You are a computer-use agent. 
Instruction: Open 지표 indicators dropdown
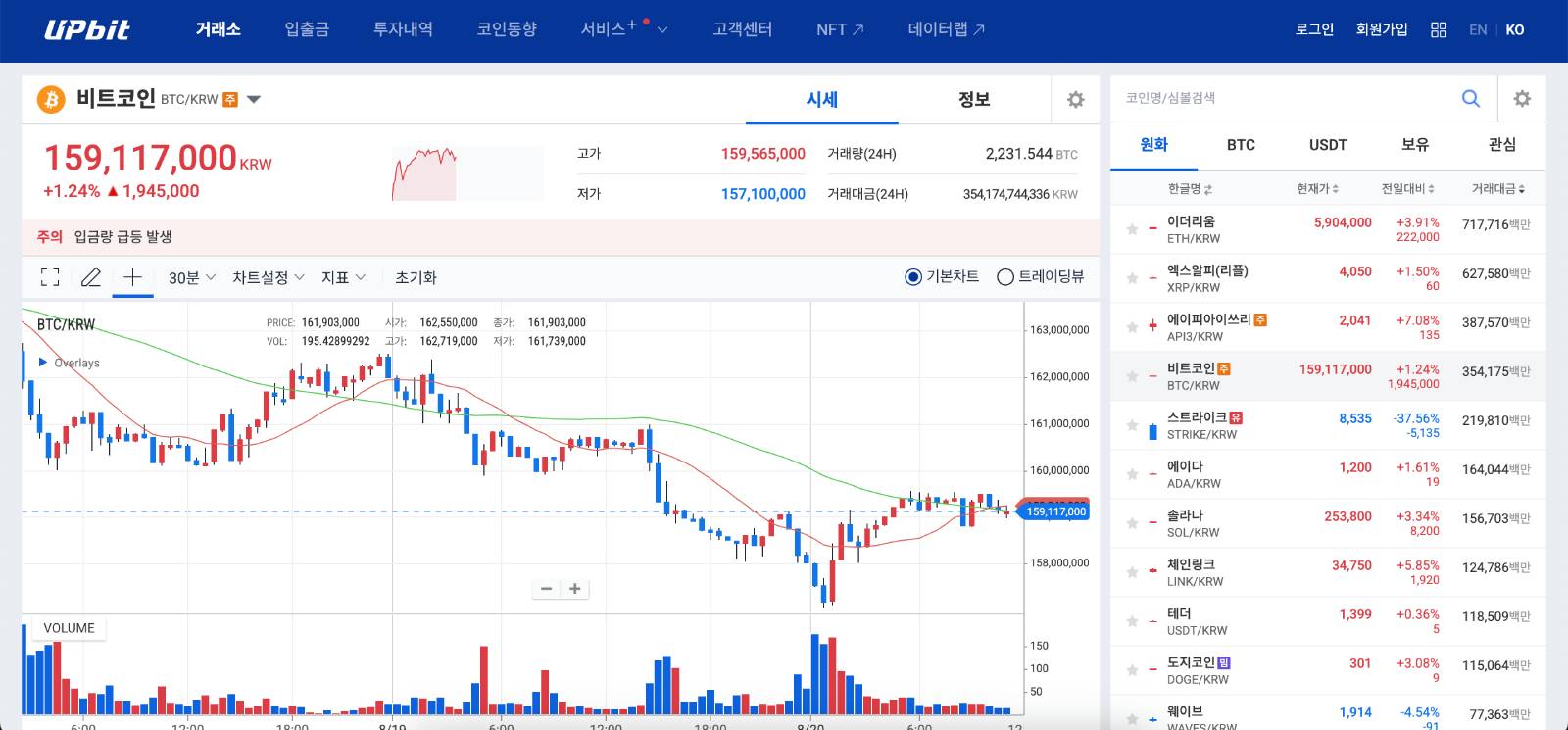pos(343,278)
